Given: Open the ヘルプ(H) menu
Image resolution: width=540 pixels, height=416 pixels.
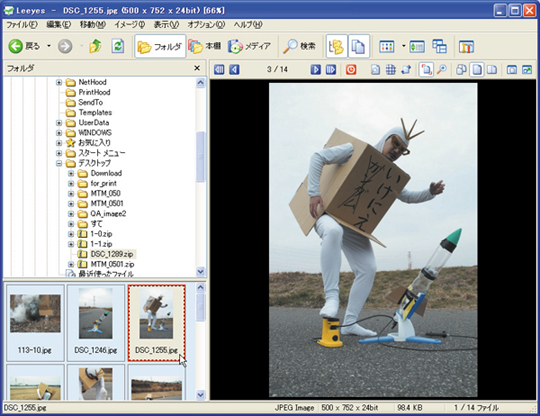Looking at the screenshot, I should click(248, 25).
